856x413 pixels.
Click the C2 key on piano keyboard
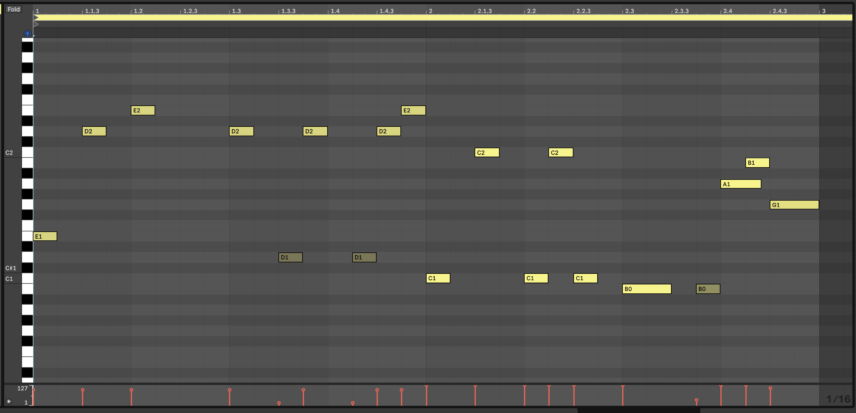point(27,153)
